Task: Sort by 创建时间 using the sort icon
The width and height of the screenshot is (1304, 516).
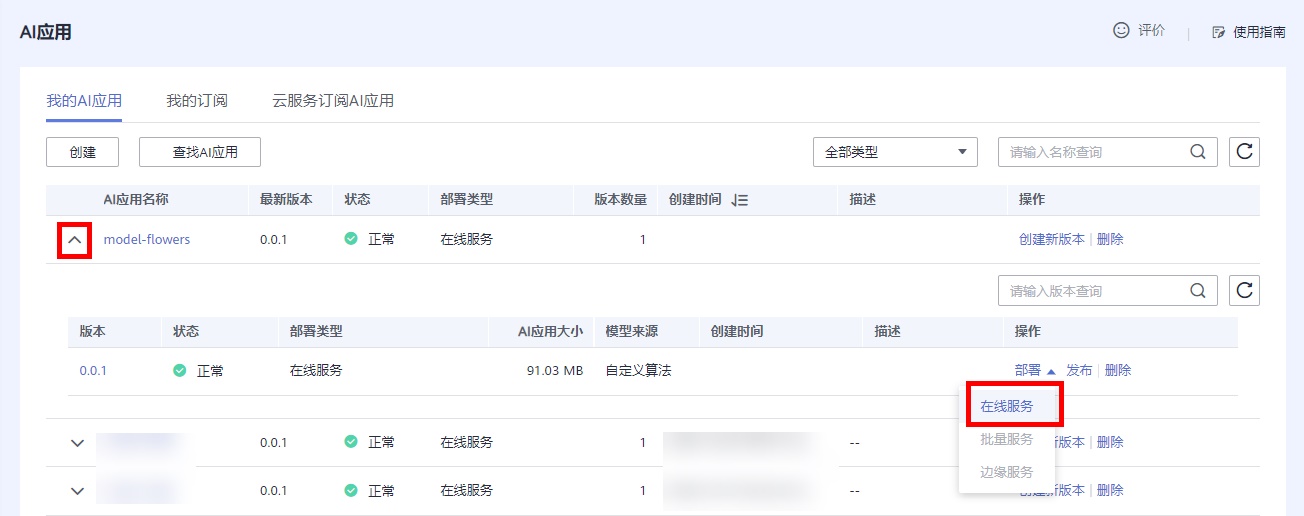Action: (x=740, y=200)
